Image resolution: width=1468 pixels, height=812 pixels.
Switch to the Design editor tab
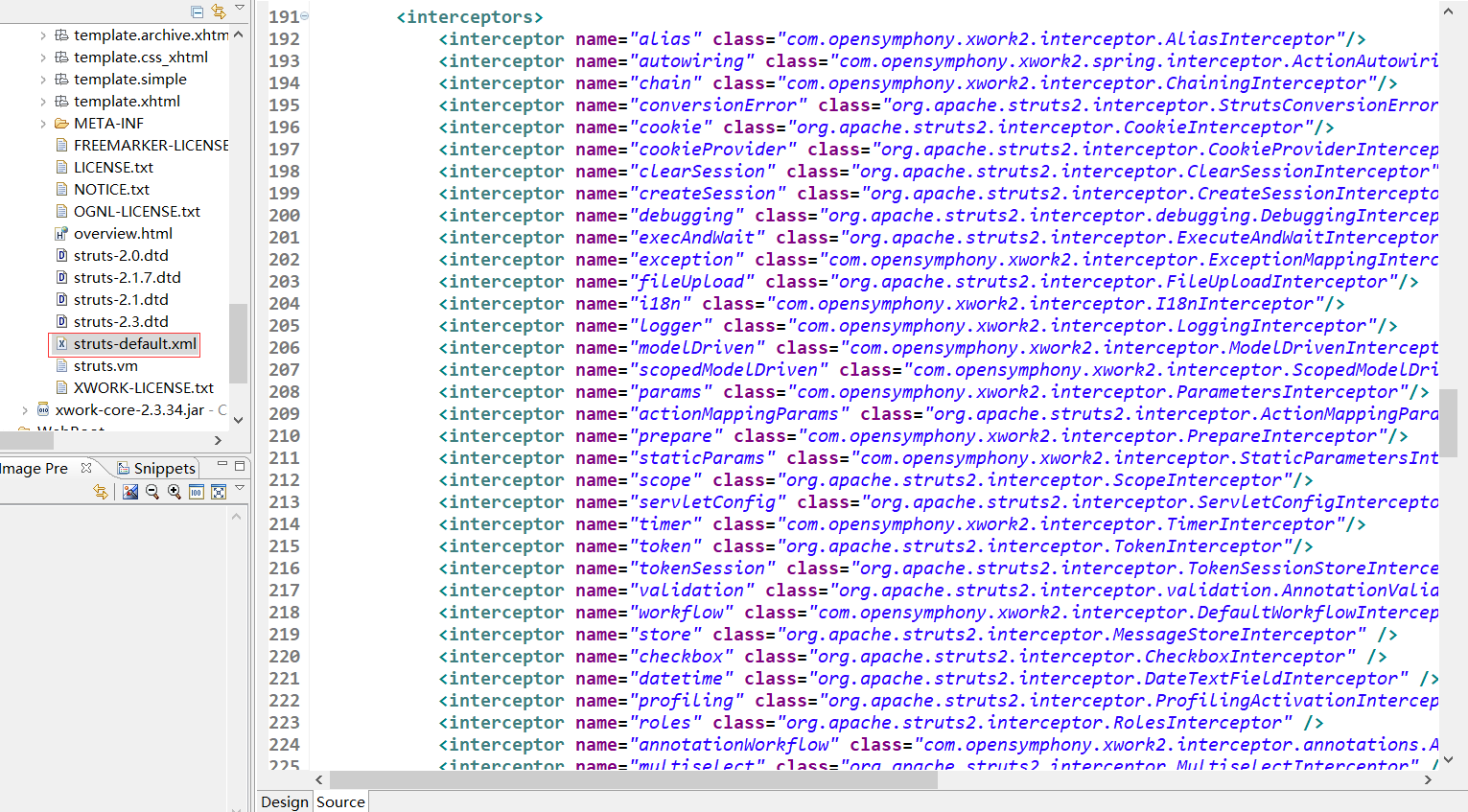(x=285, y=801)
